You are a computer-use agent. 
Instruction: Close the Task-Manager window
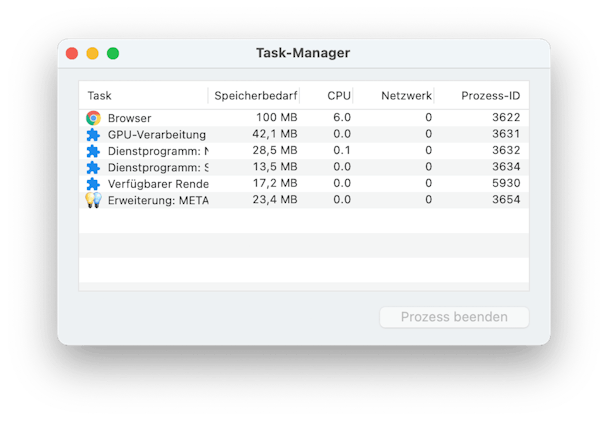pos(72,53)
